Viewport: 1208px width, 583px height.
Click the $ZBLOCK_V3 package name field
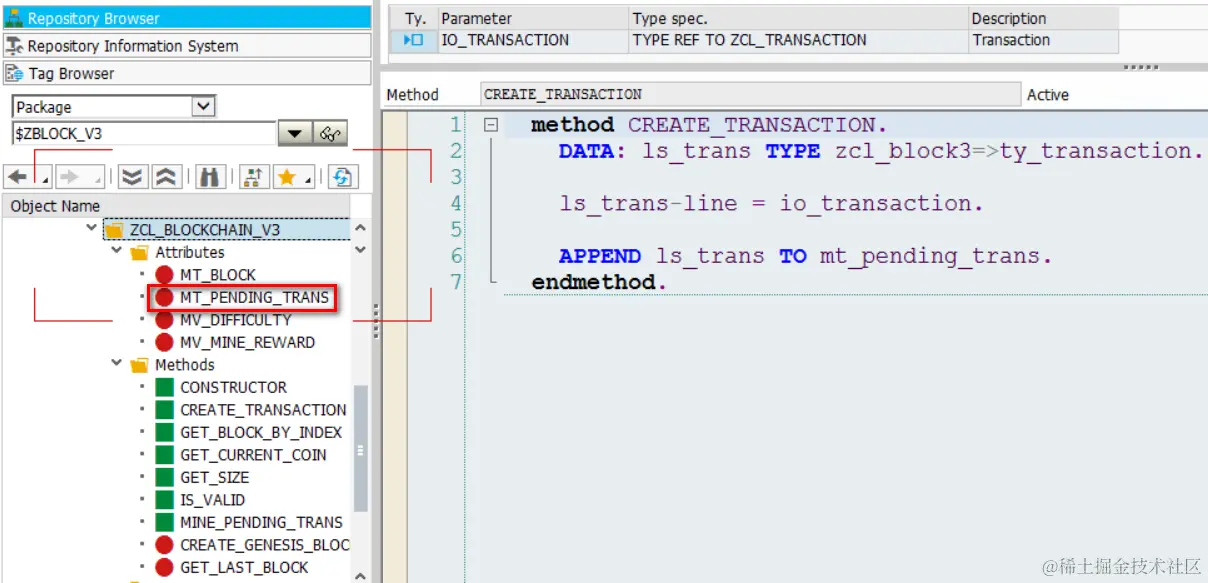tap(143, 133)
